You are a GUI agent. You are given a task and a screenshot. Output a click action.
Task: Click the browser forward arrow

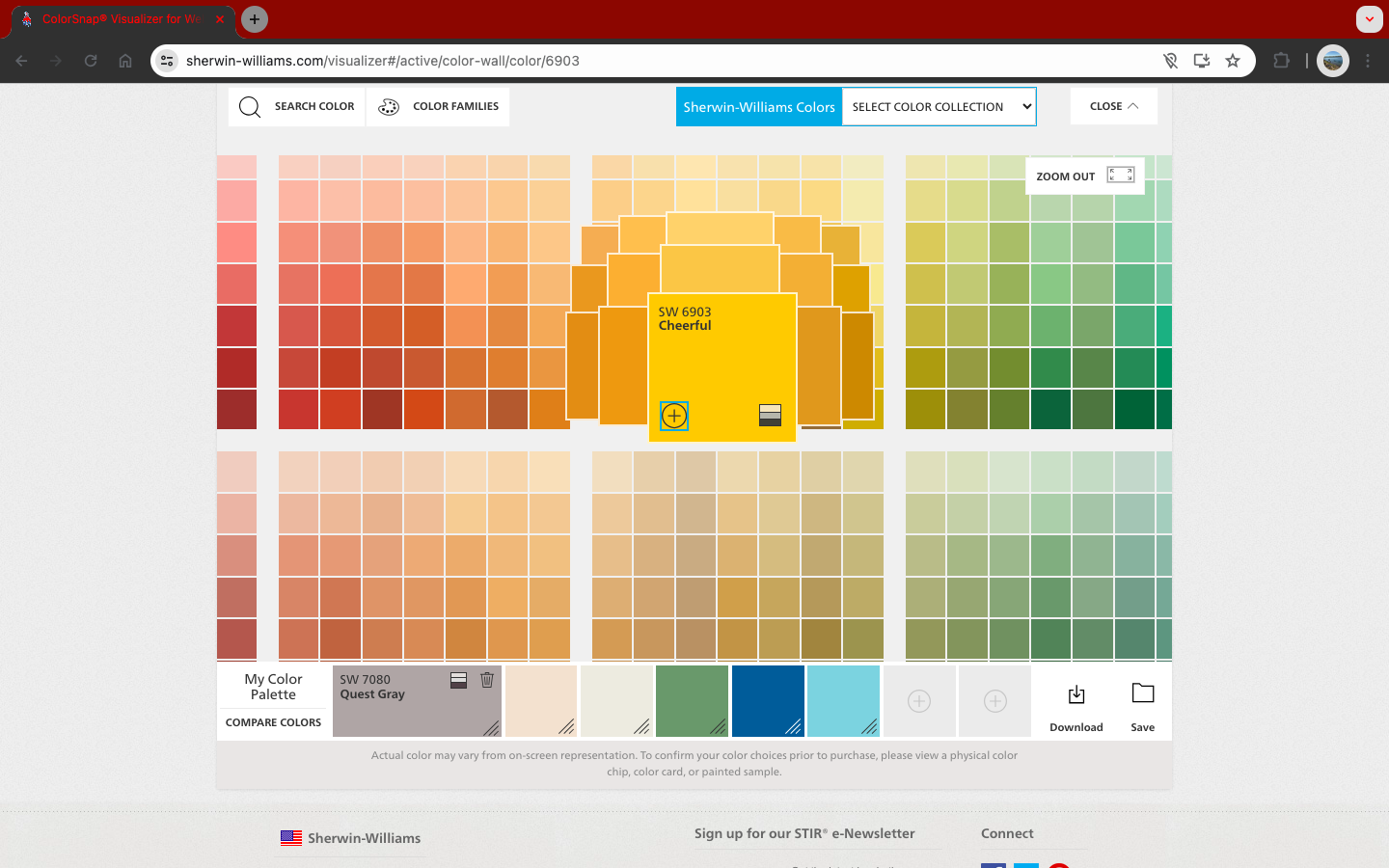(56, 61)
